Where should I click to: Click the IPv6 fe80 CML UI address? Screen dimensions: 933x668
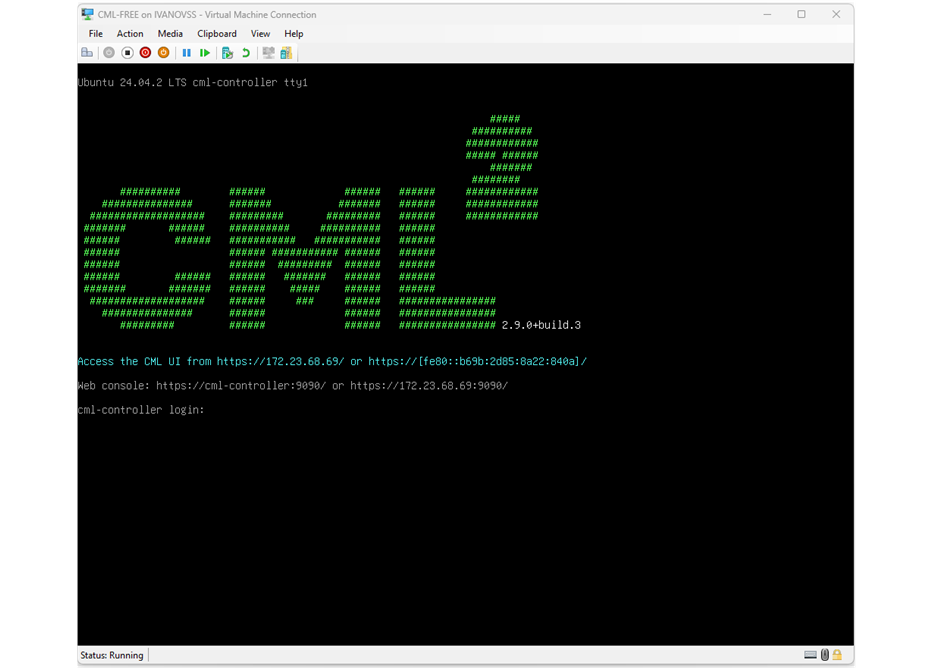477,362
